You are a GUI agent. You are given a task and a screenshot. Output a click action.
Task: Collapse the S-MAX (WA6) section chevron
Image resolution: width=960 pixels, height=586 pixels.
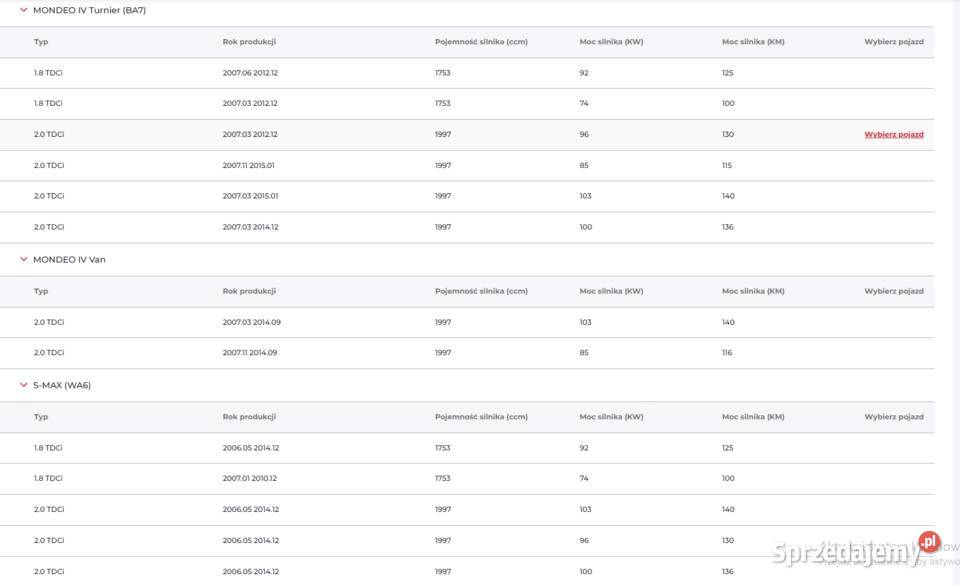pyautogui.click(x=23, y=385)
